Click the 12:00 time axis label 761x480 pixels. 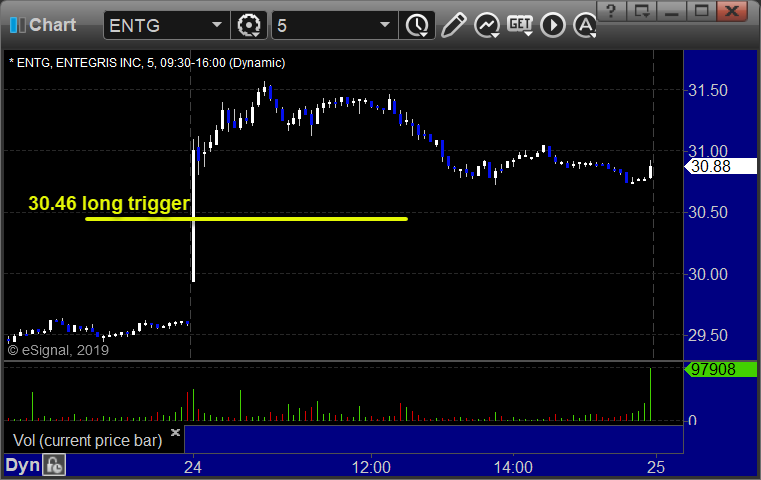pos(371,467)
